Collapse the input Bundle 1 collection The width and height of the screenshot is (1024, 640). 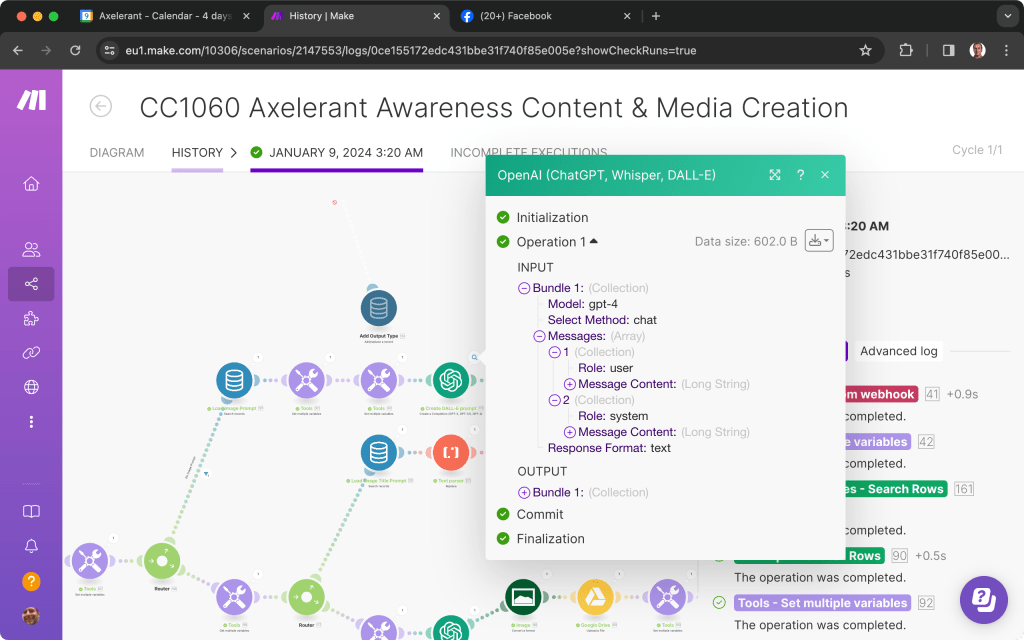coord(524,288)
